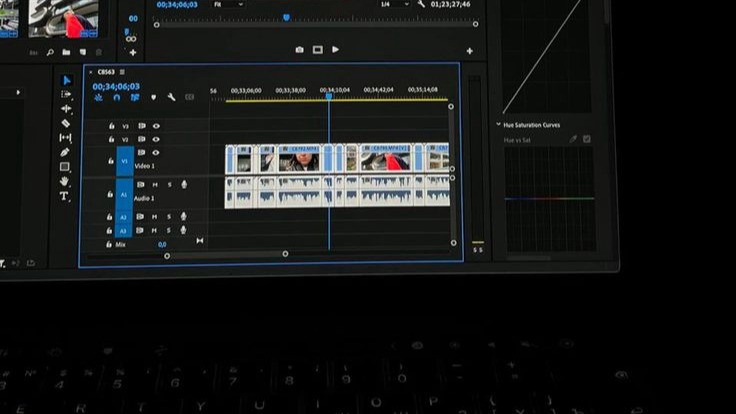Toggle sync lock on V3
This screenshot has width=736, height=414.
tap(141, 126)
